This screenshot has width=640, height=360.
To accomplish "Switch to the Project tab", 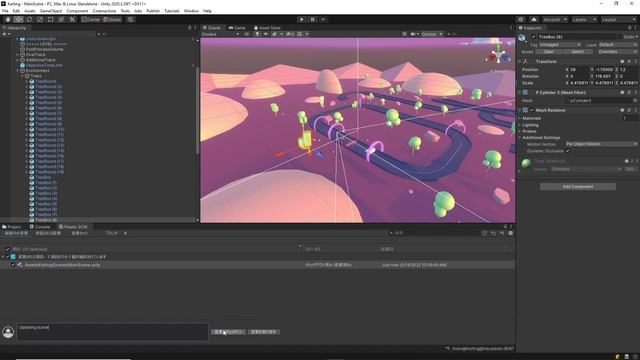I will click(x=12, y=227).
